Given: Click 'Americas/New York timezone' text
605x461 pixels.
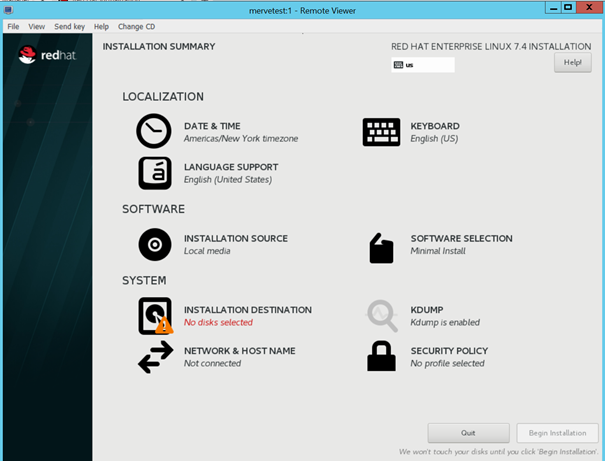Looking at the screenshot, I should pos(241,138).
